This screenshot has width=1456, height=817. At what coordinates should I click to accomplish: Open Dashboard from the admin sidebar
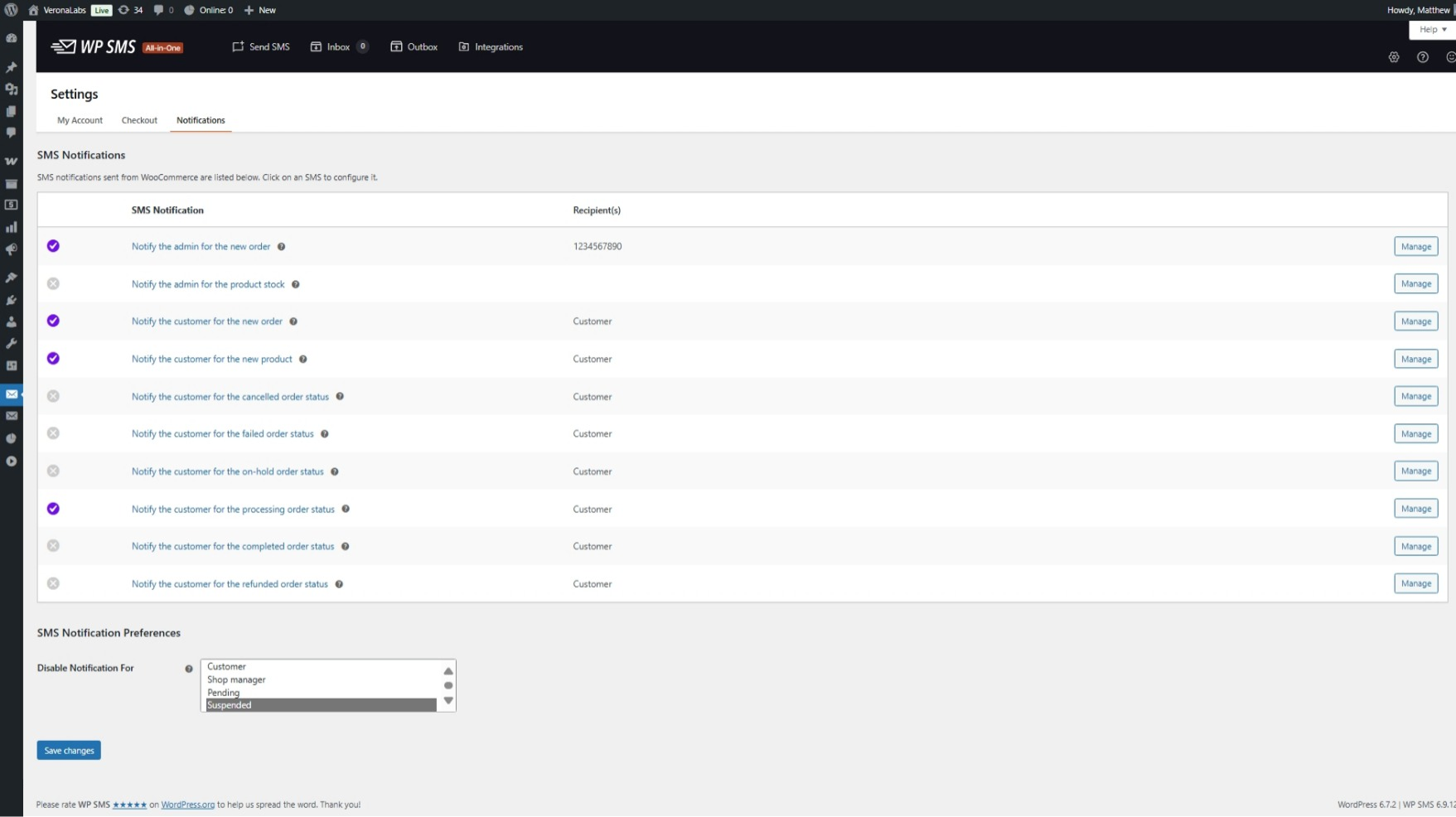(12, 38)
